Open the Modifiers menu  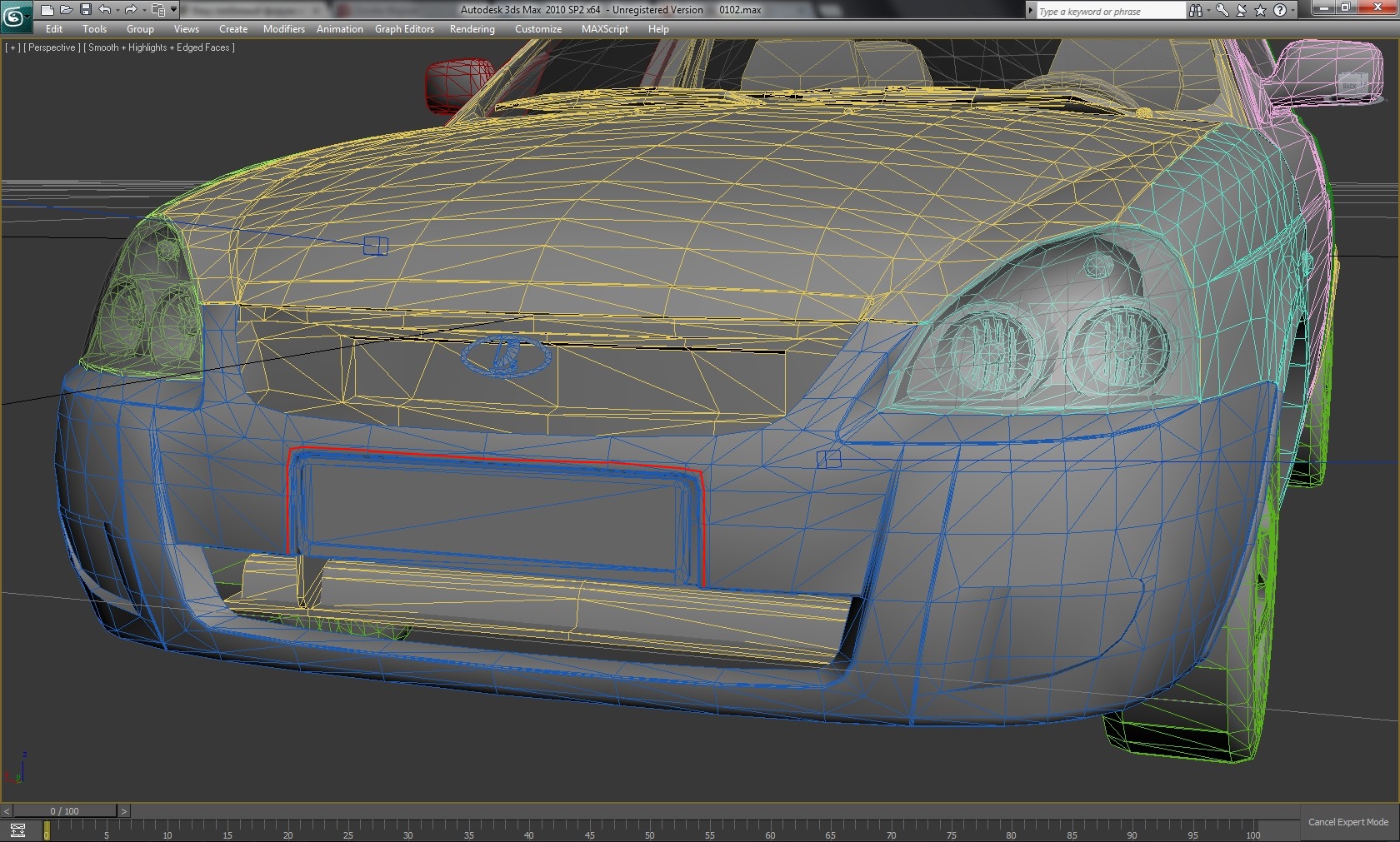pyautogui.click(x=283, y=29)
